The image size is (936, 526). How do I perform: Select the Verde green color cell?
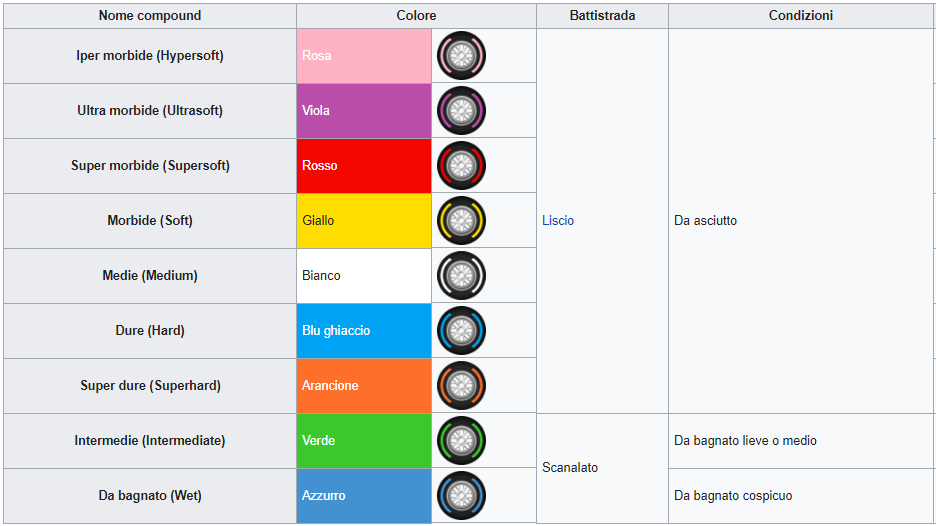(364, 441)
